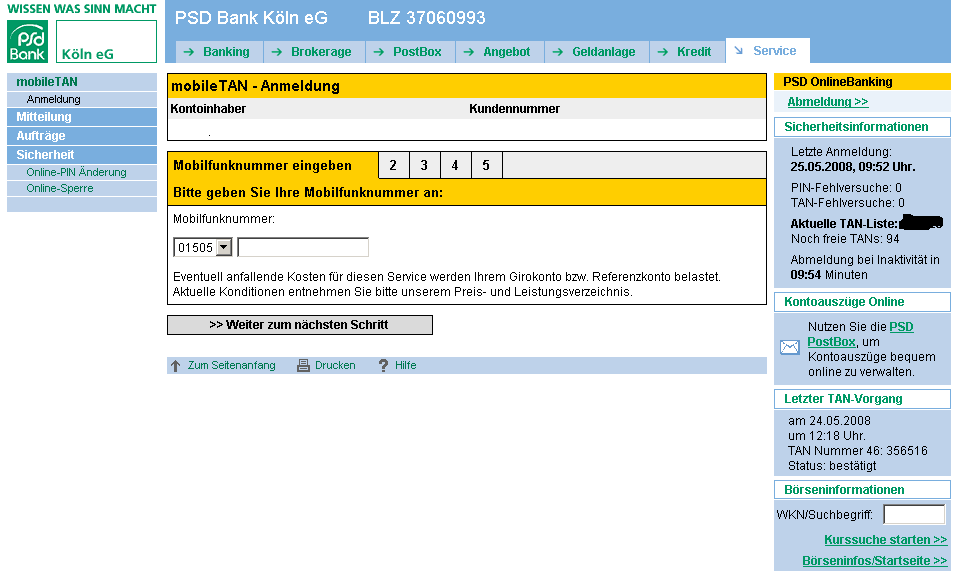Click the Mobilfunknummer text field
Image resolution: width=954 pixels, height=571 pixels.
(303, 247)
